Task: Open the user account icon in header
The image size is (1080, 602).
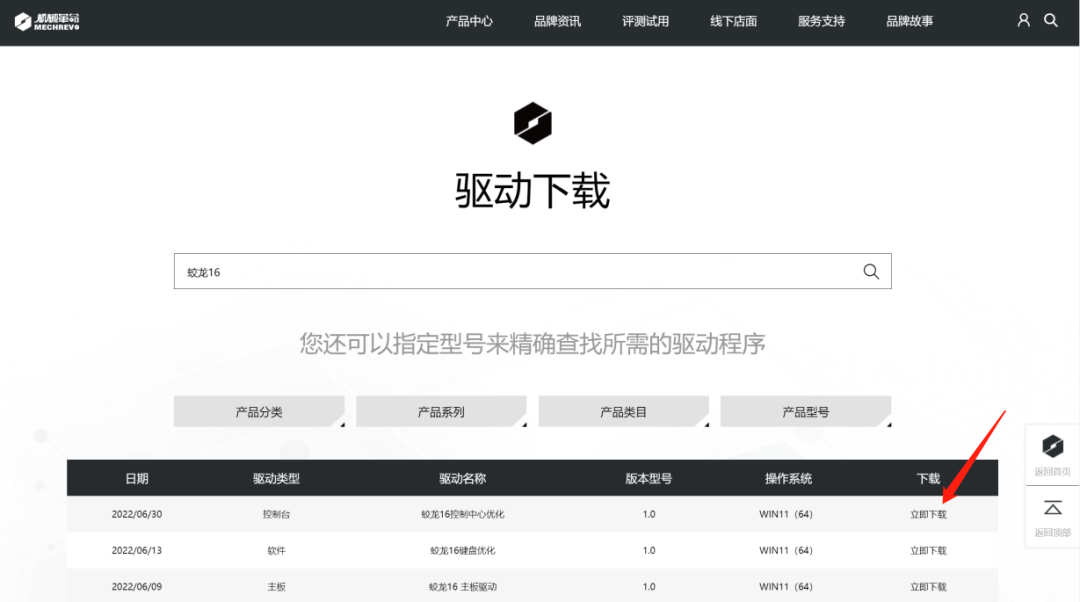Action: point(1022,19)
